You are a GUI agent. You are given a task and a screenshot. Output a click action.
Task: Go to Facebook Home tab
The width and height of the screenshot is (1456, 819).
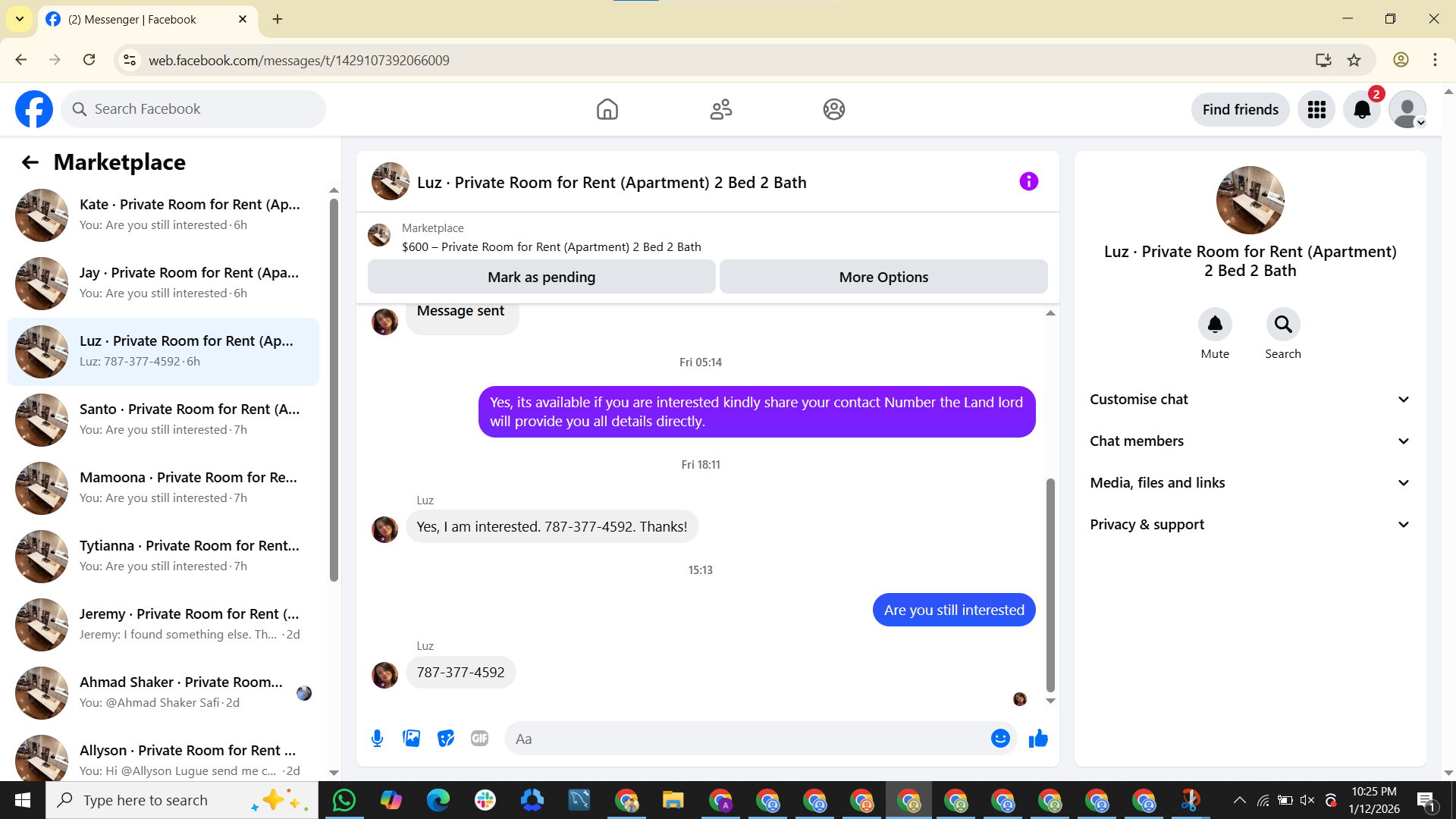tap(607, 110)
